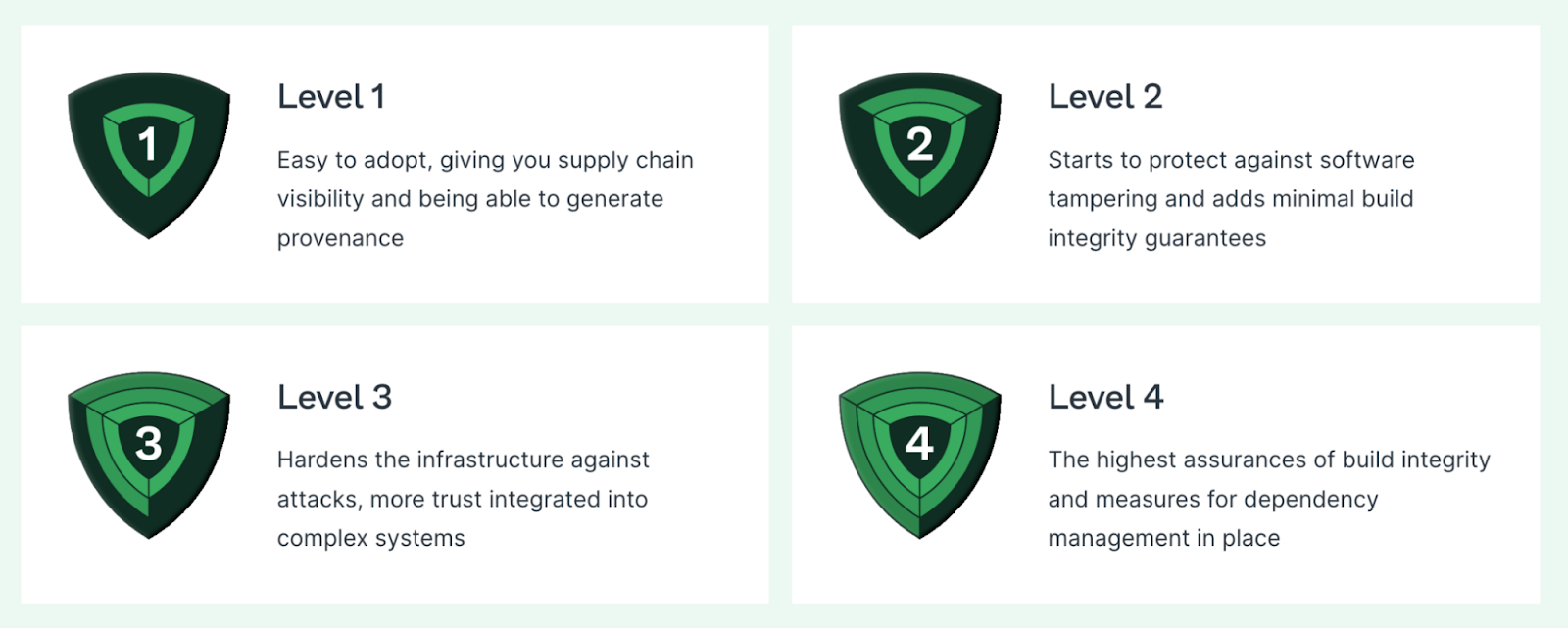Click "Starts to protect against software" line
The height and width of the screenshot is (629, 1568).
pos(1231,160)
